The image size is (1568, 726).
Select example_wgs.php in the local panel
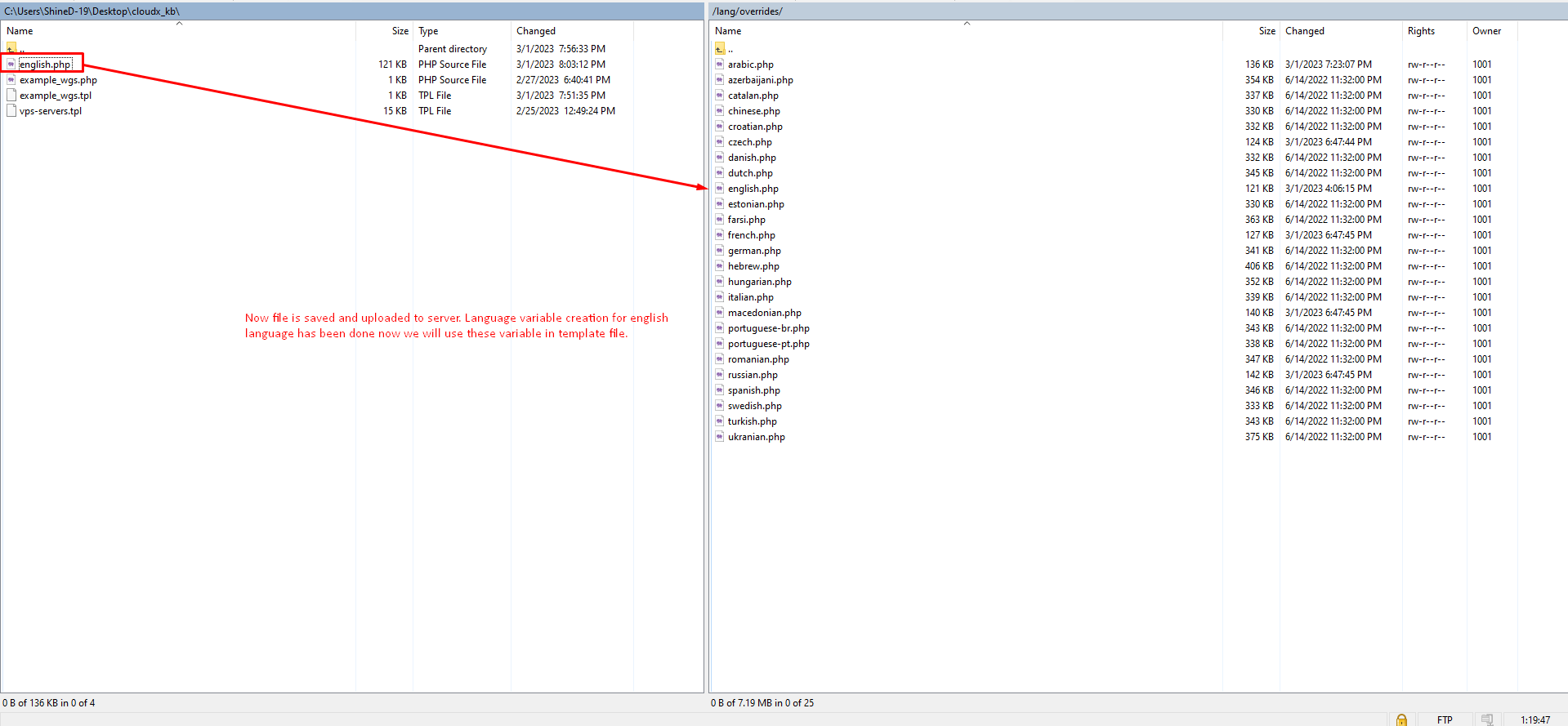[x=58, y=80]
